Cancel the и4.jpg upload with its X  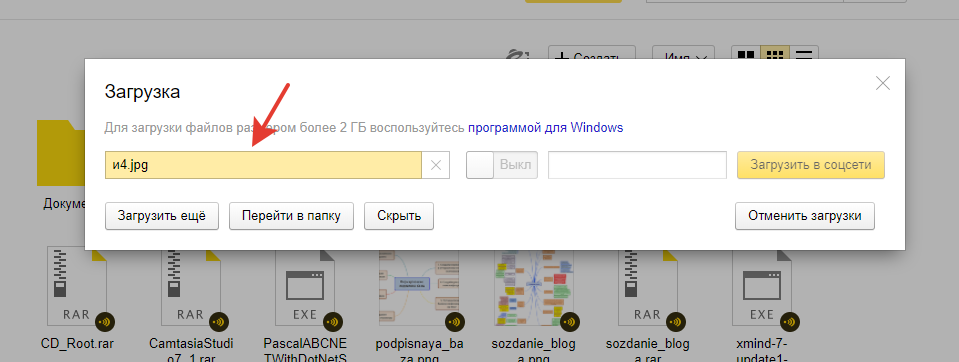436,165
